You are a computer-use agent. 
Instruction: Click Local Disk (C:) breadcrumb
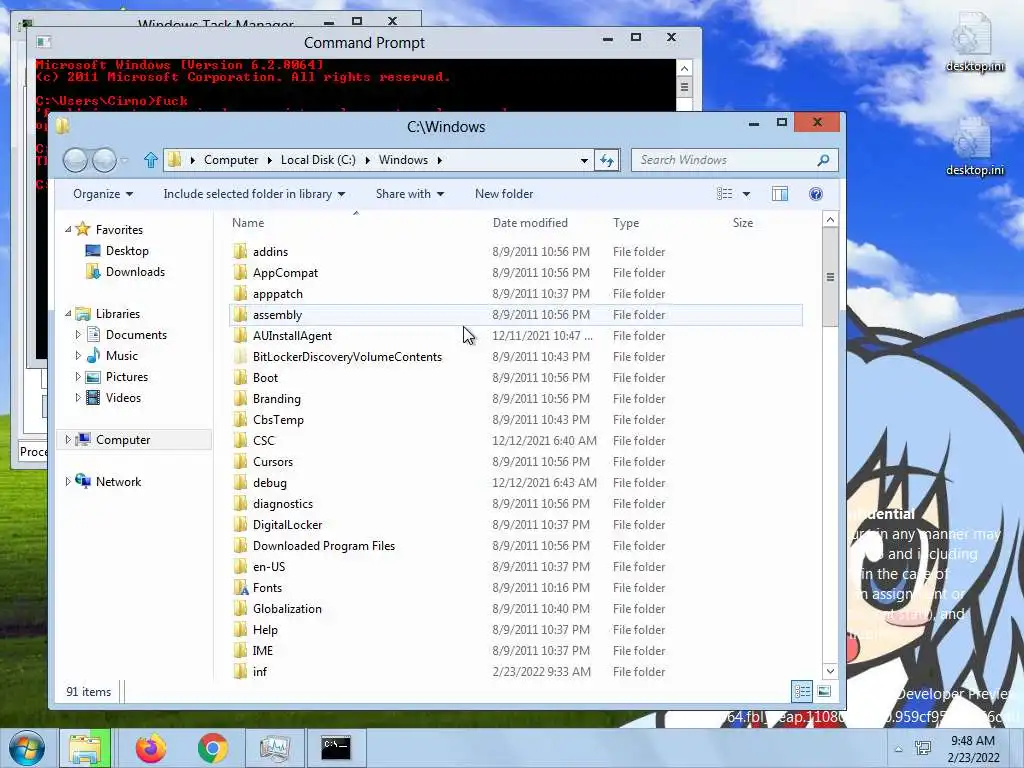318,160
